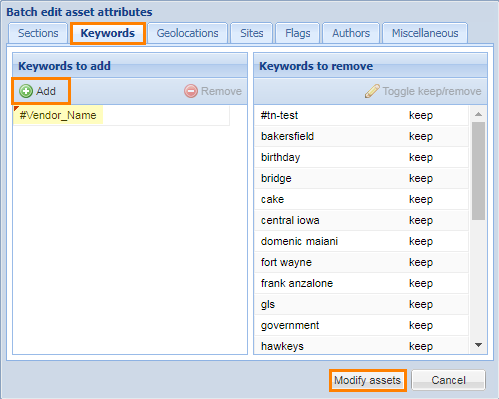Click the Modify assets button
This screenshot has width=499, height=399.
[368, 380]
